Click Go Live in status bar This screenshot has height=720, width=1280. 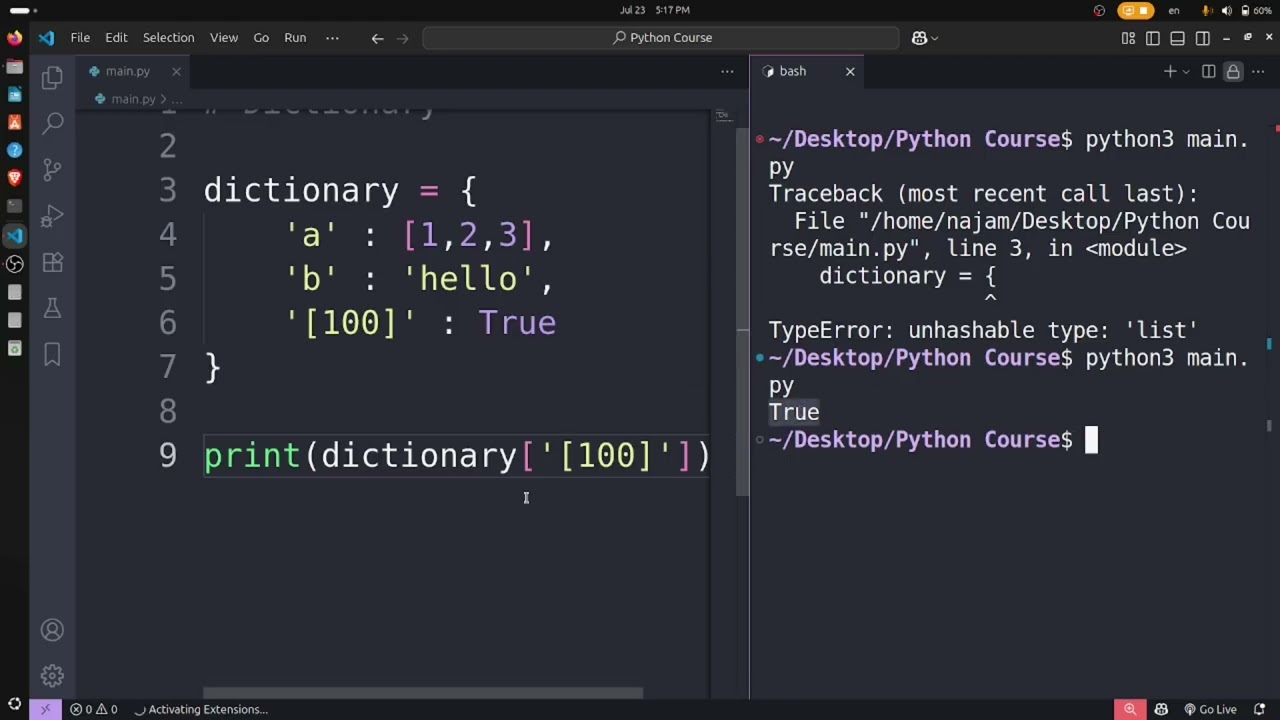point(1210,709)
